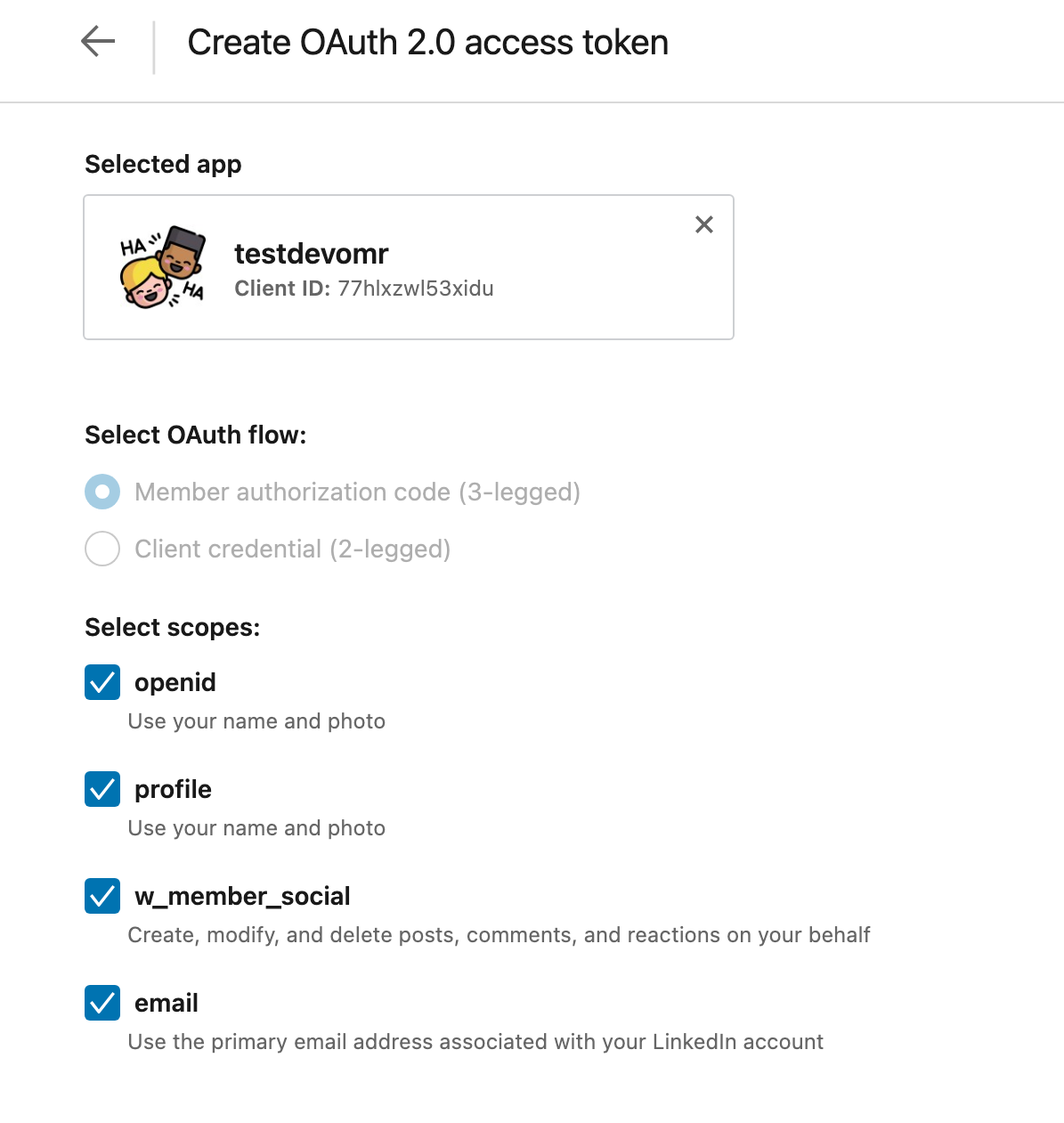Click the Member authorization code label text
The width and height of the screenshot is (1064, 1123).
click(358, 492)
